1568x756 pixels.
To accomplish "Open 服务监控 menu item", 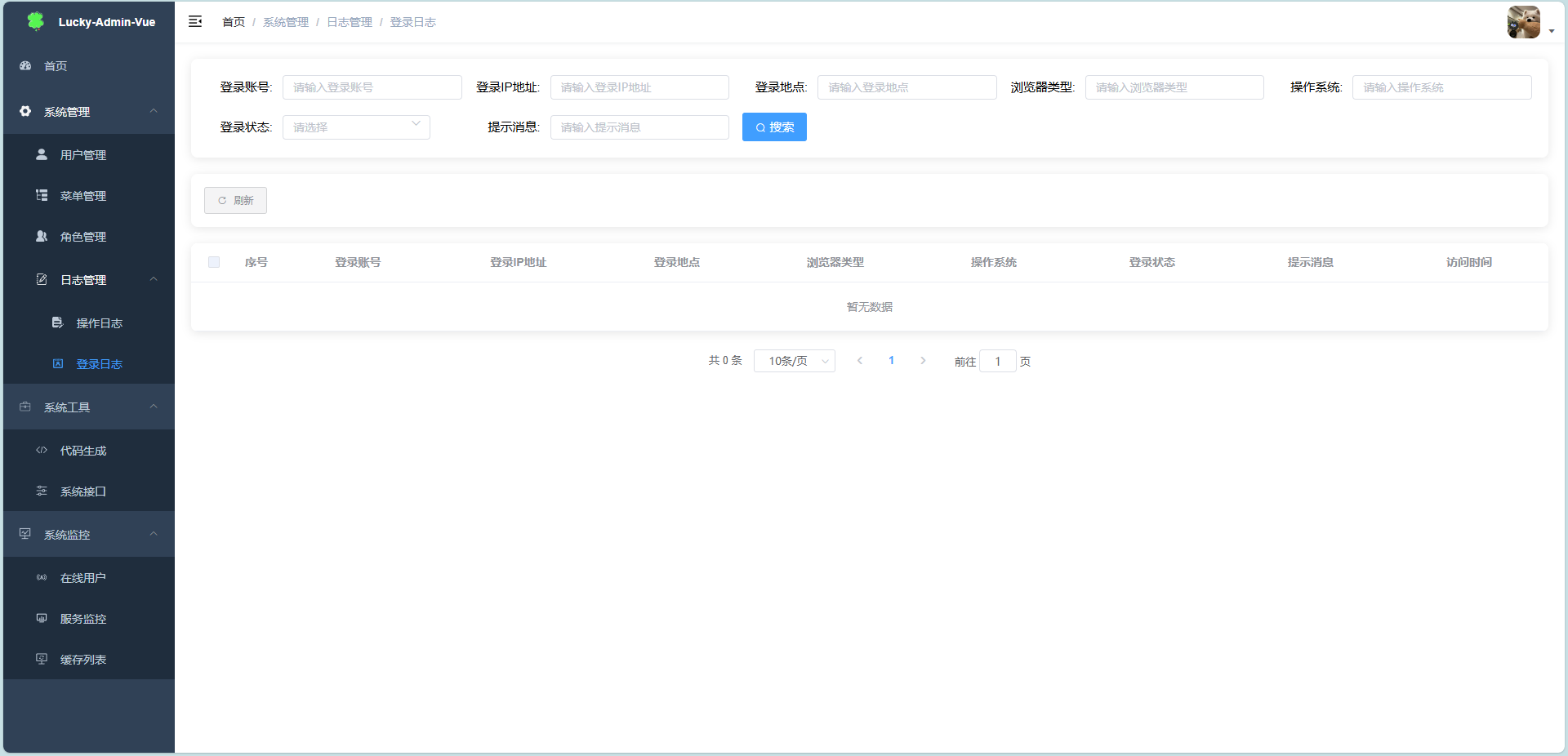I will [89, 618].
